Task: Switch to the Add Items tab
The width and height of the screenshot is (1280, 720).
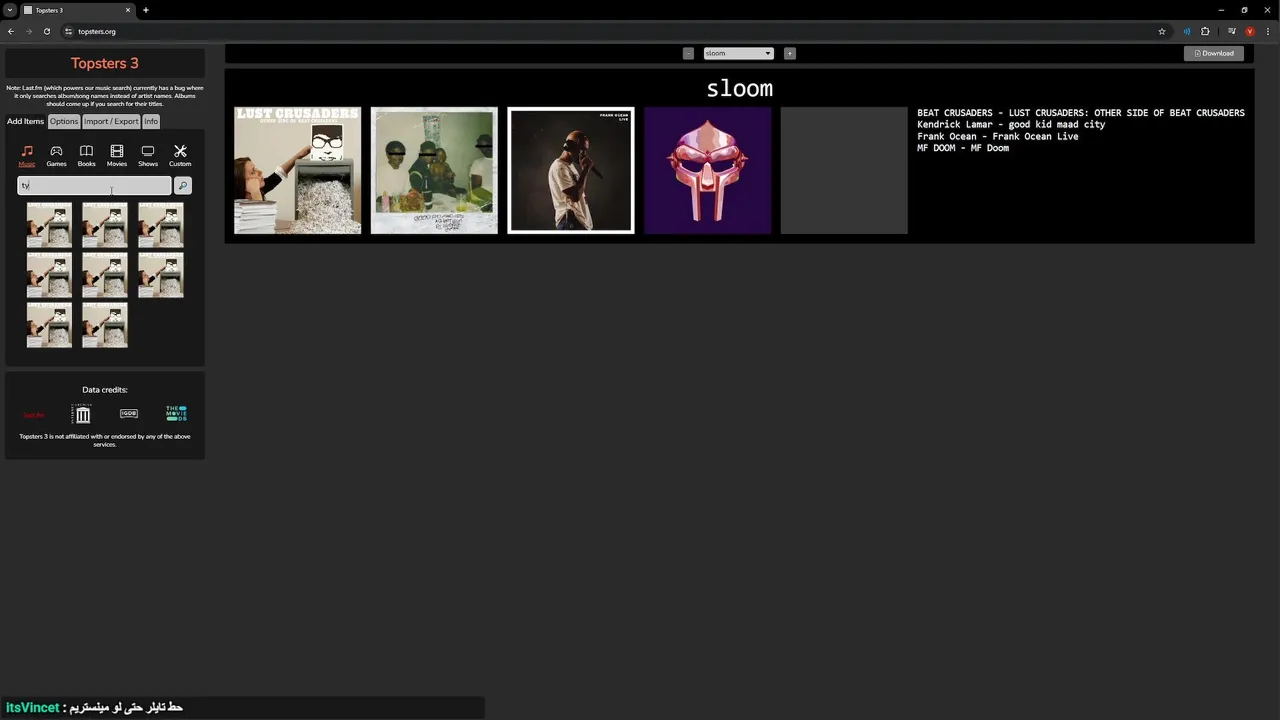Action: [26, 121]
